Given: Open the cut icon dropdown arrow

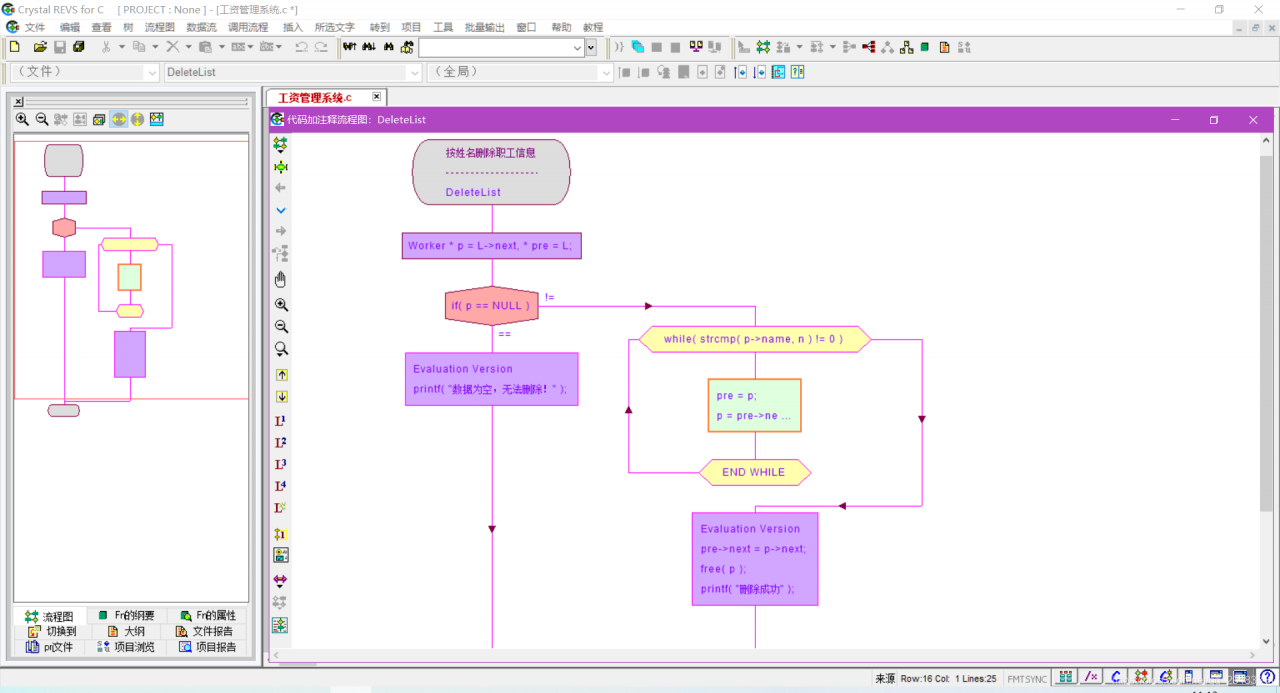Looking at the screenshot, I should 122,47.
